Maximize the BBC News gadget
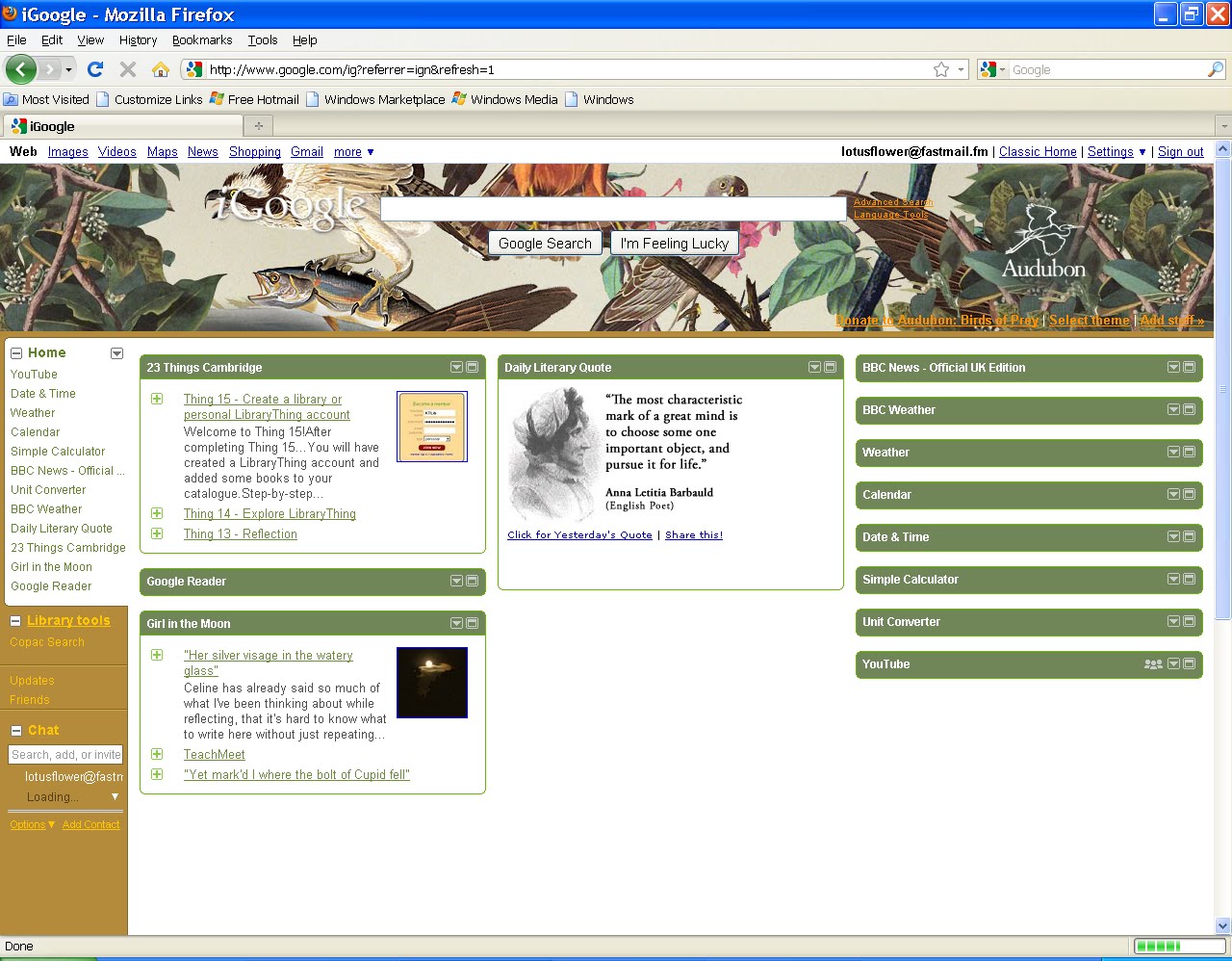The height and width of the screenshot is (961, 1232). point(1190,367)
